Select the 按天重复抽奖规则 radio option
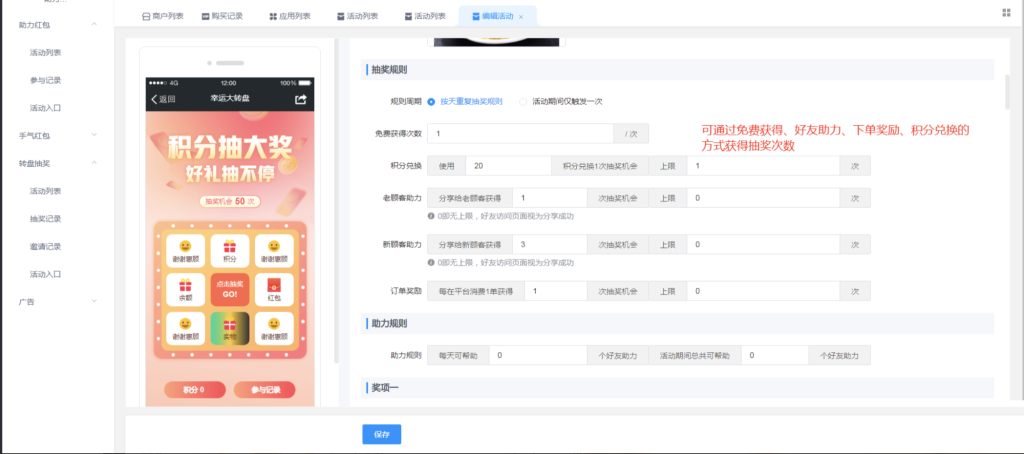Screen dimensions: 1024x454 pos(431,101)
